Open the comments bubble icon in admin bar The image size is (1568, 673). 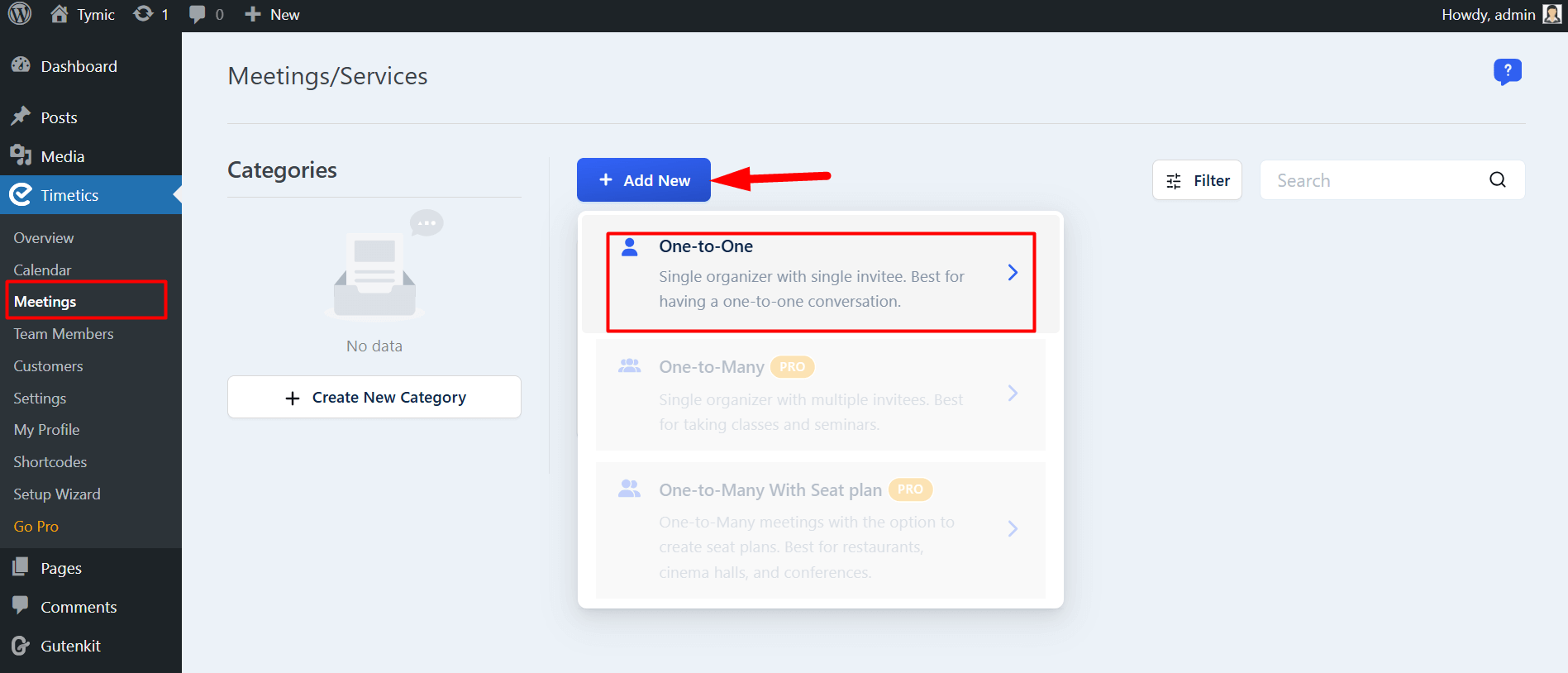coord(197,14)
